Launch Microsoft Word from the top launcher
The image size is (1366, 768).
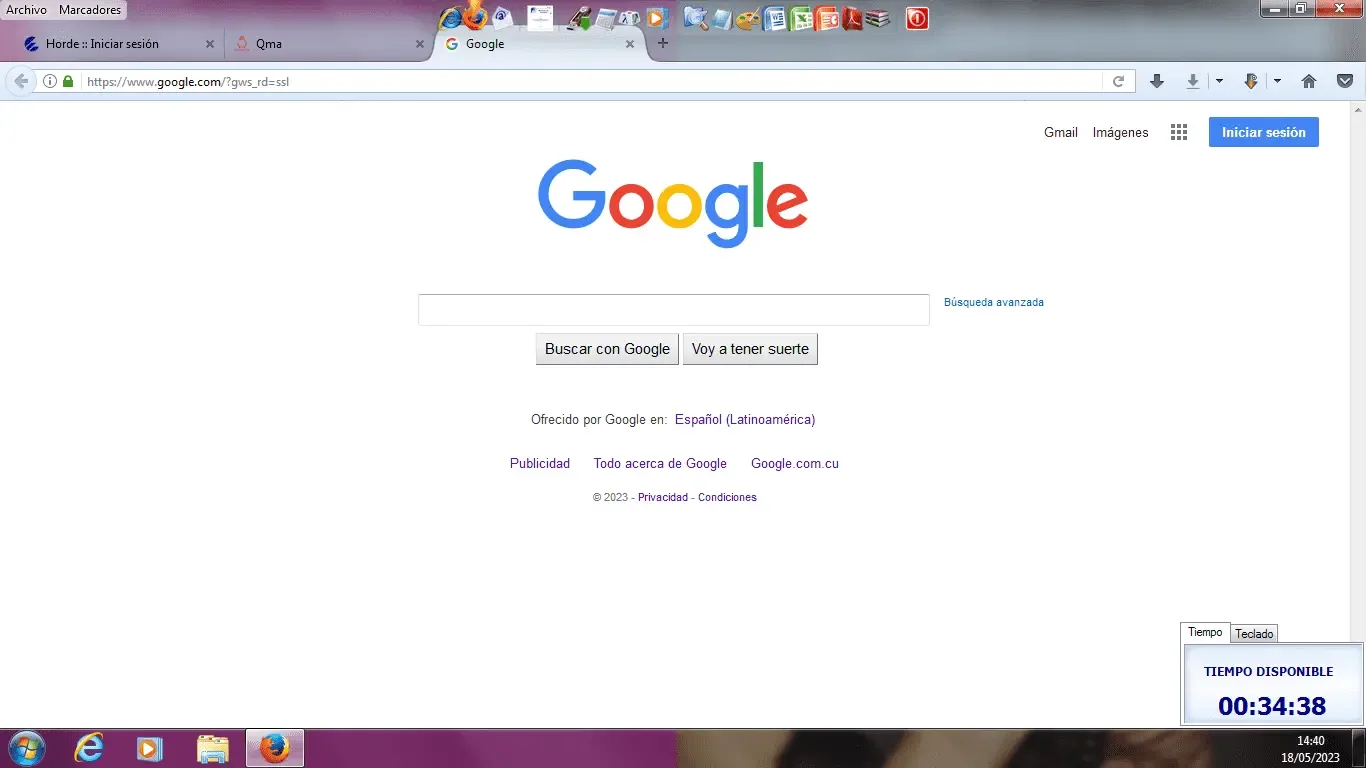[x=775, y=18]
